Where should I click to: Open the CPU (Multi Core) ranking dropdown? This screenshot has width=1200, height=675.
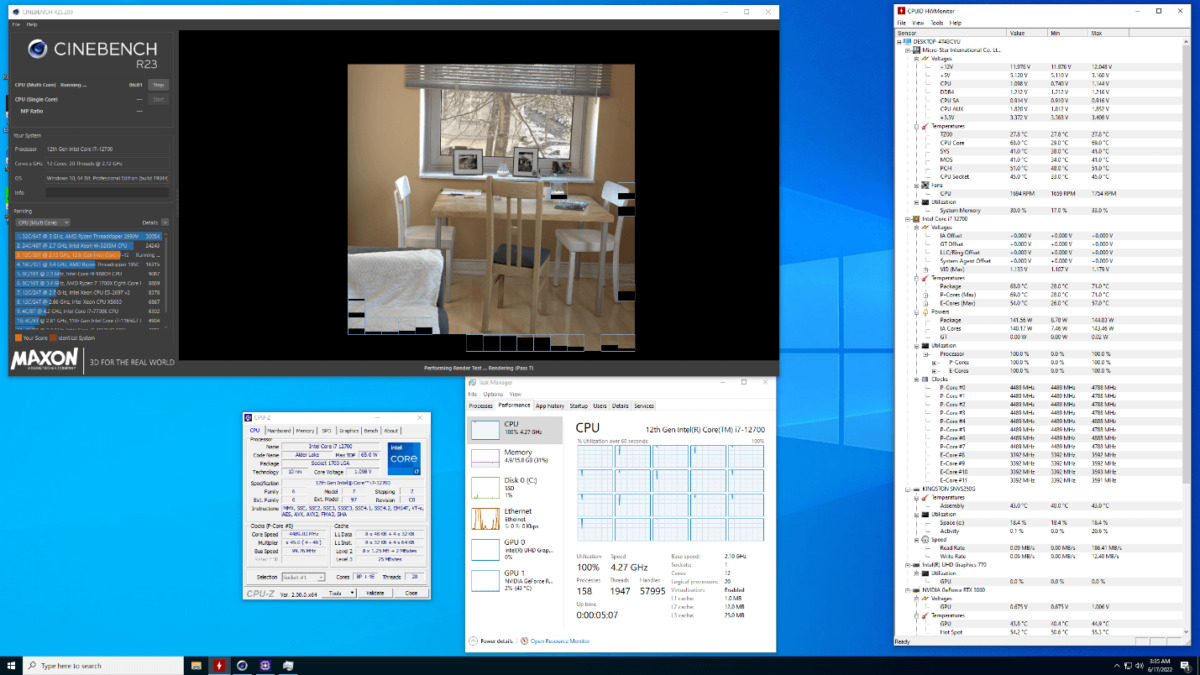click(41, 222)
